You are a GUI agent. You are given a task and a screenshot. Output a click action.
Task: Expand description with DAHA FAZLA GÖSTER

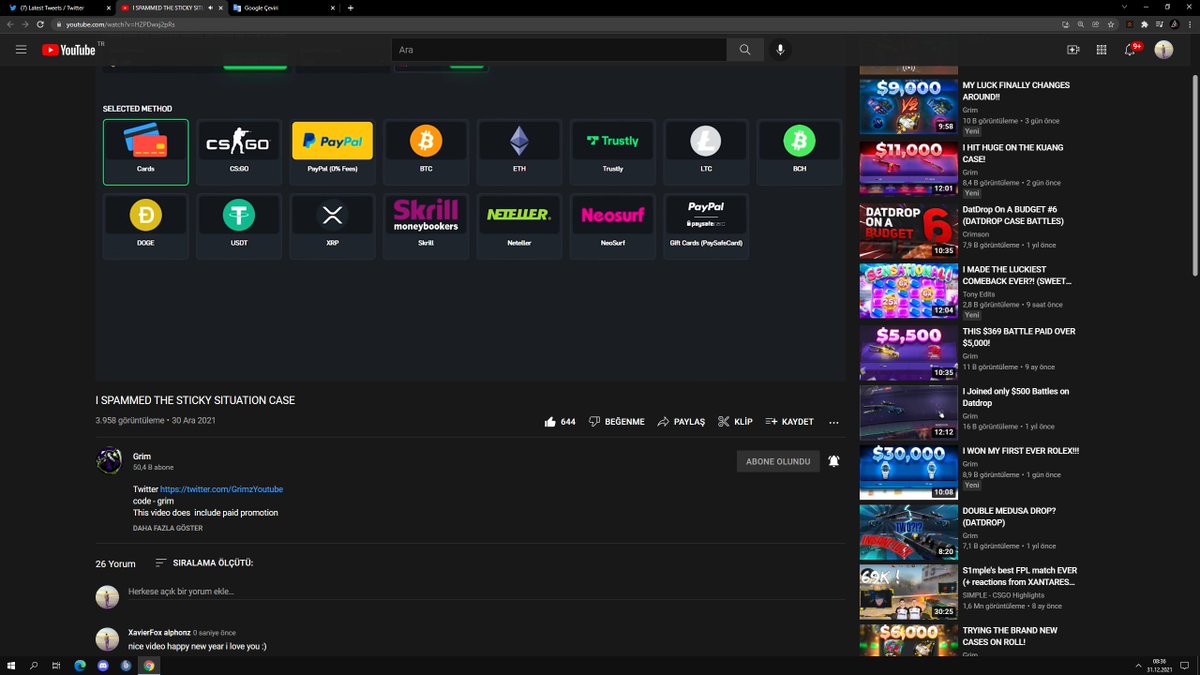pos(168,528)
